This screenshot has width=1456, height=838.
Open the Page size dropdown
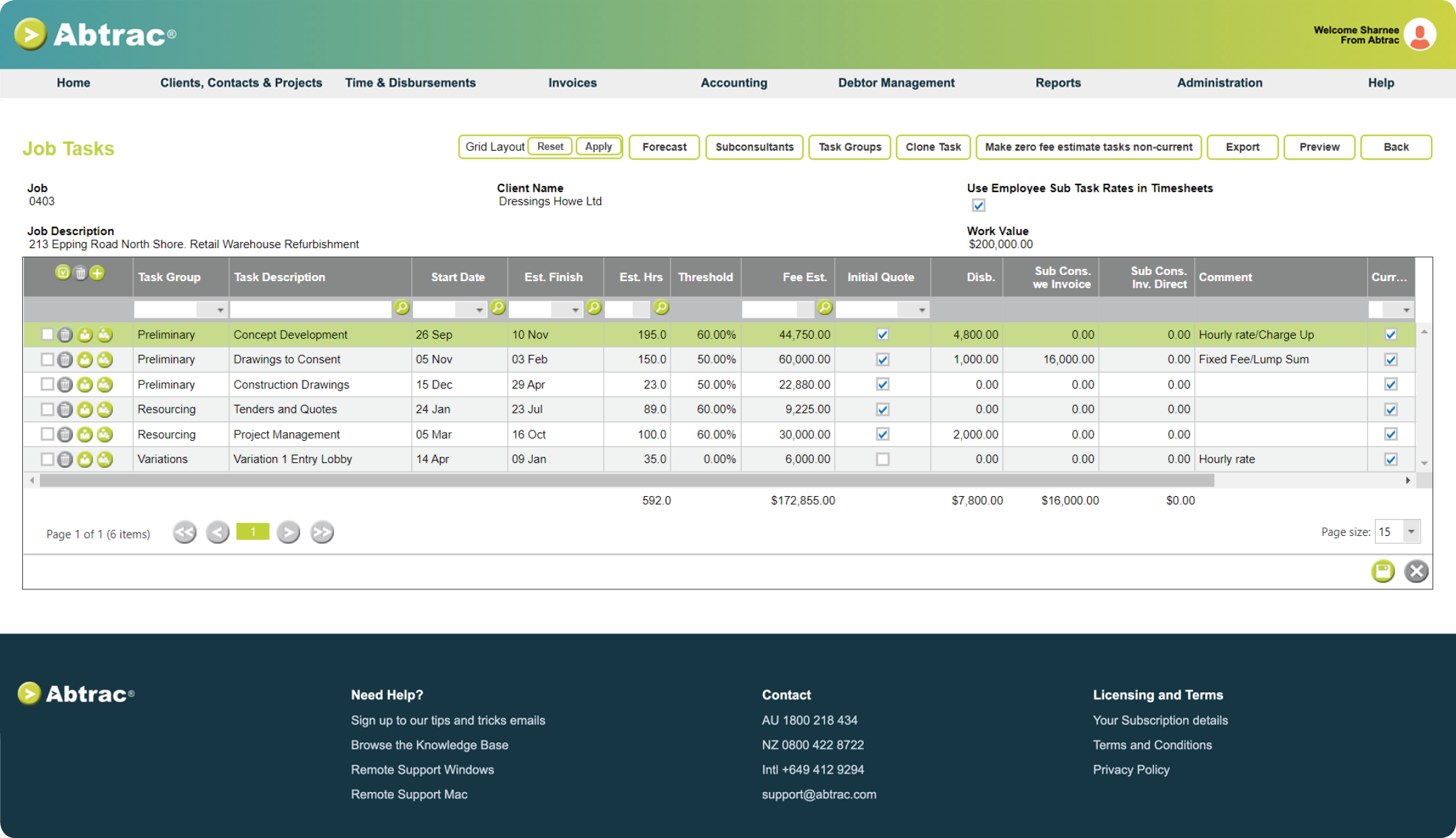click(x=1411, y=532)
